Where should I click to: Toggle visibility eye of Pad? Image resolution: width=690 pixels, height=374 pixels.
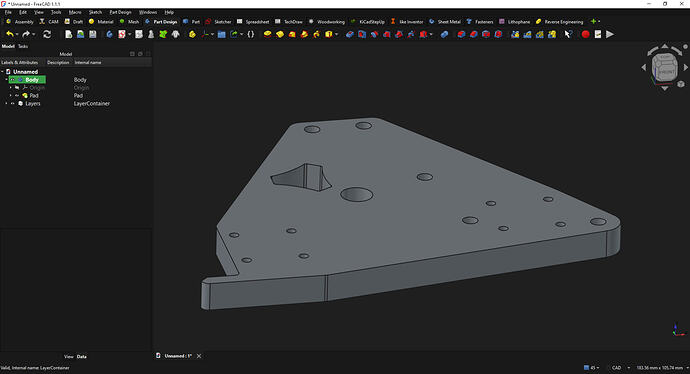(x=17, y=95)
